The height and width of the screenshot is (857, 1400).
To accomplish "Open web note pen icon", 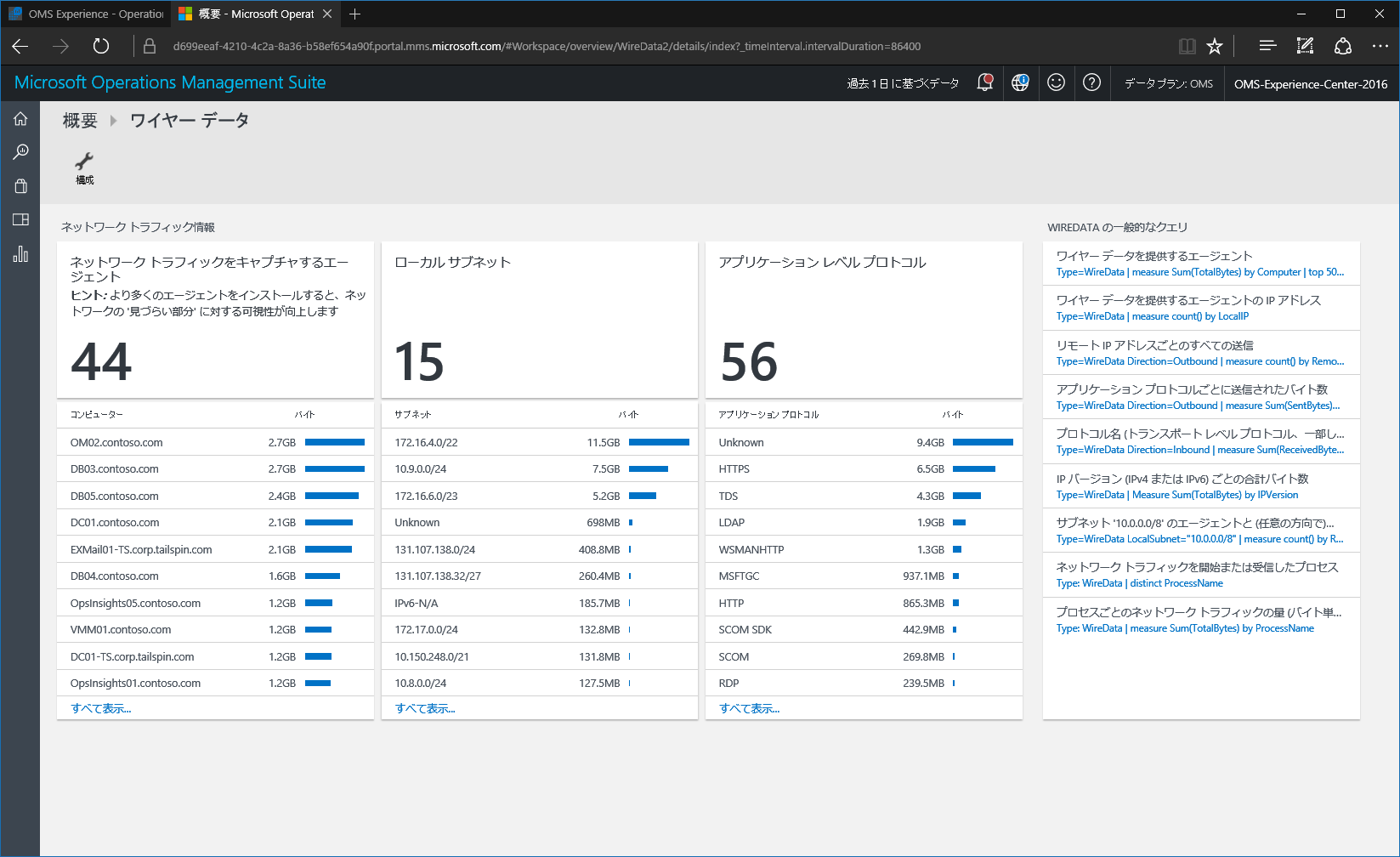I will (x=1305, y=46).
